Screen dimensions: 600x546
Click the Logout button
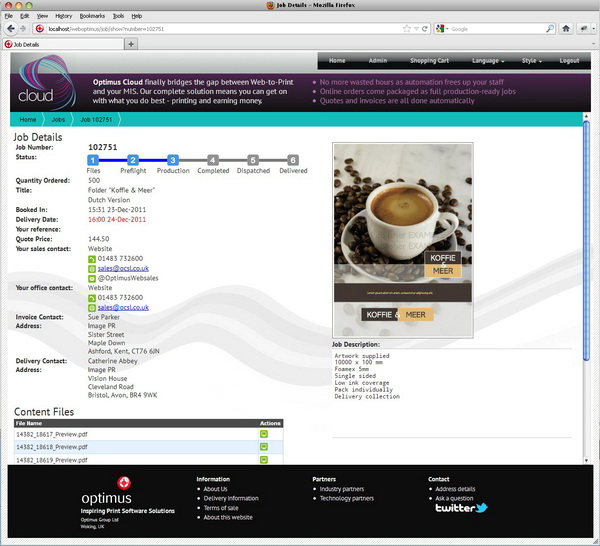[x=569, y=61]
